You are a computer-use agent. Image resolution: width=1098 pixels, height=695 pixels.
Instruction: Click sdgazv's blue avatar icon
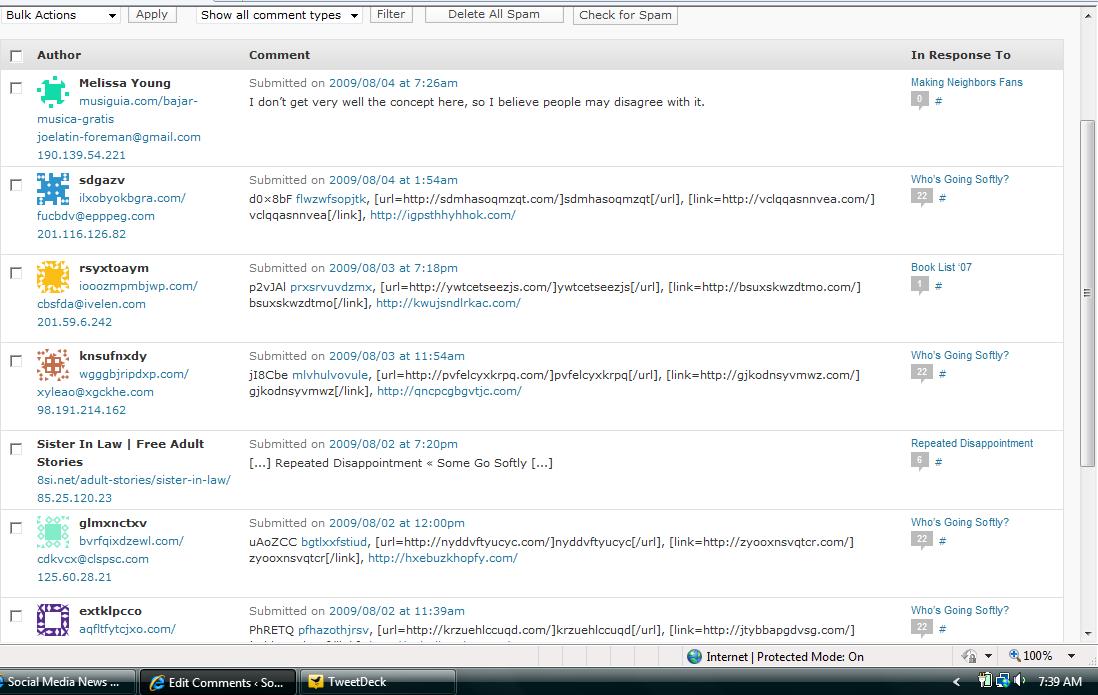point(53,188)
